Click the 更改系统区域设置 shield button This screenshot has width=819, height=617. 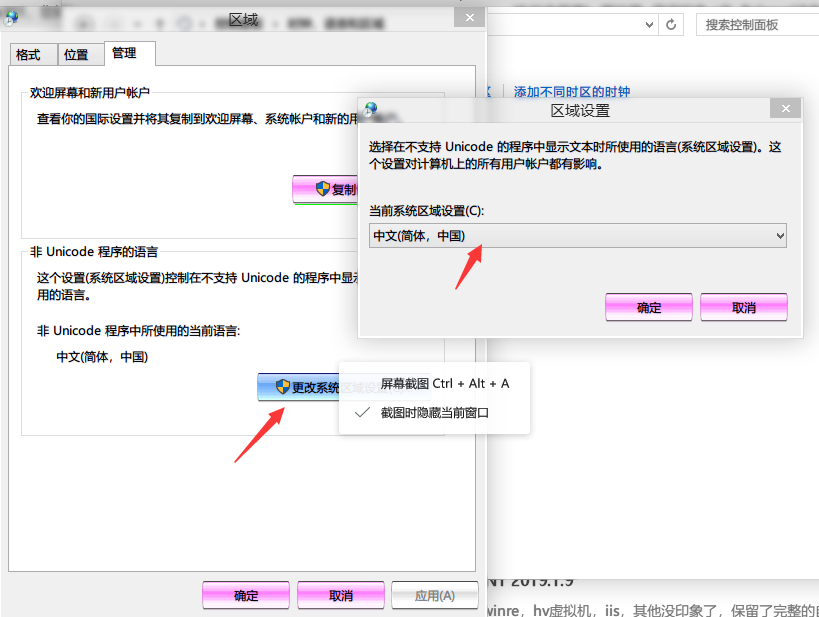tap(298, 387)
